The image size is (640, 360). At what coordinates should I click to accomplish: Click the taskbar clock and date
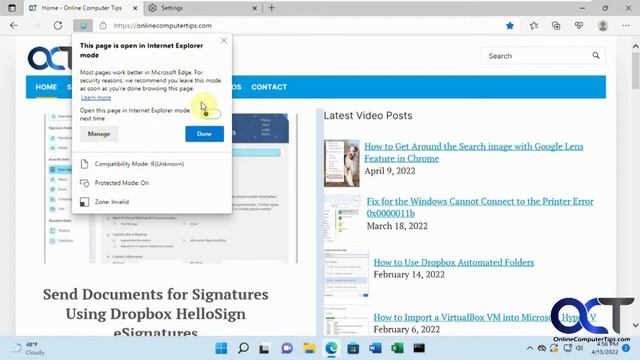point(605,348)
